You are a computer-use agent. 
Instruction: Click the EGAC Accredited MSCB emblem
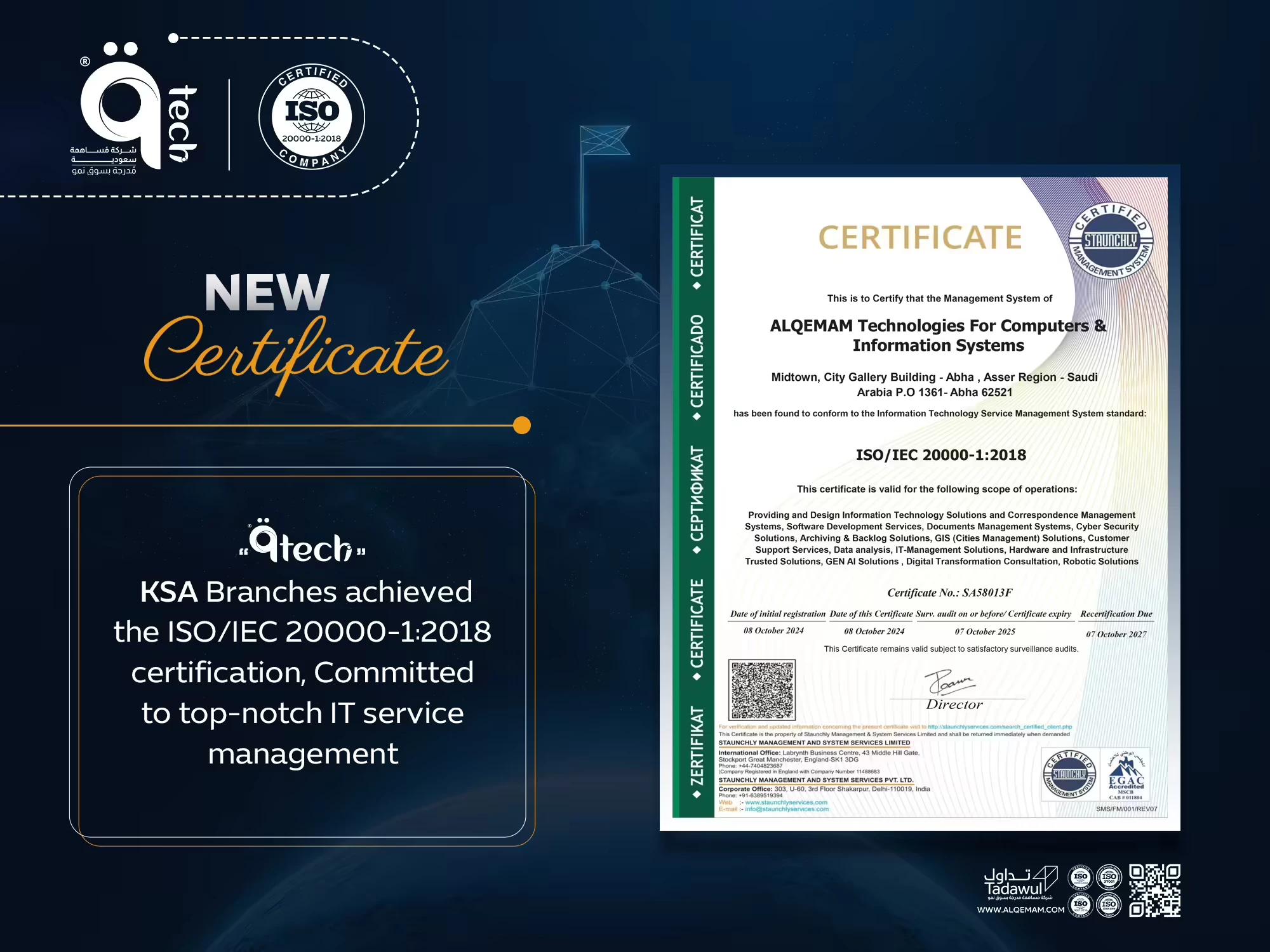click(x=1126, y=775)
